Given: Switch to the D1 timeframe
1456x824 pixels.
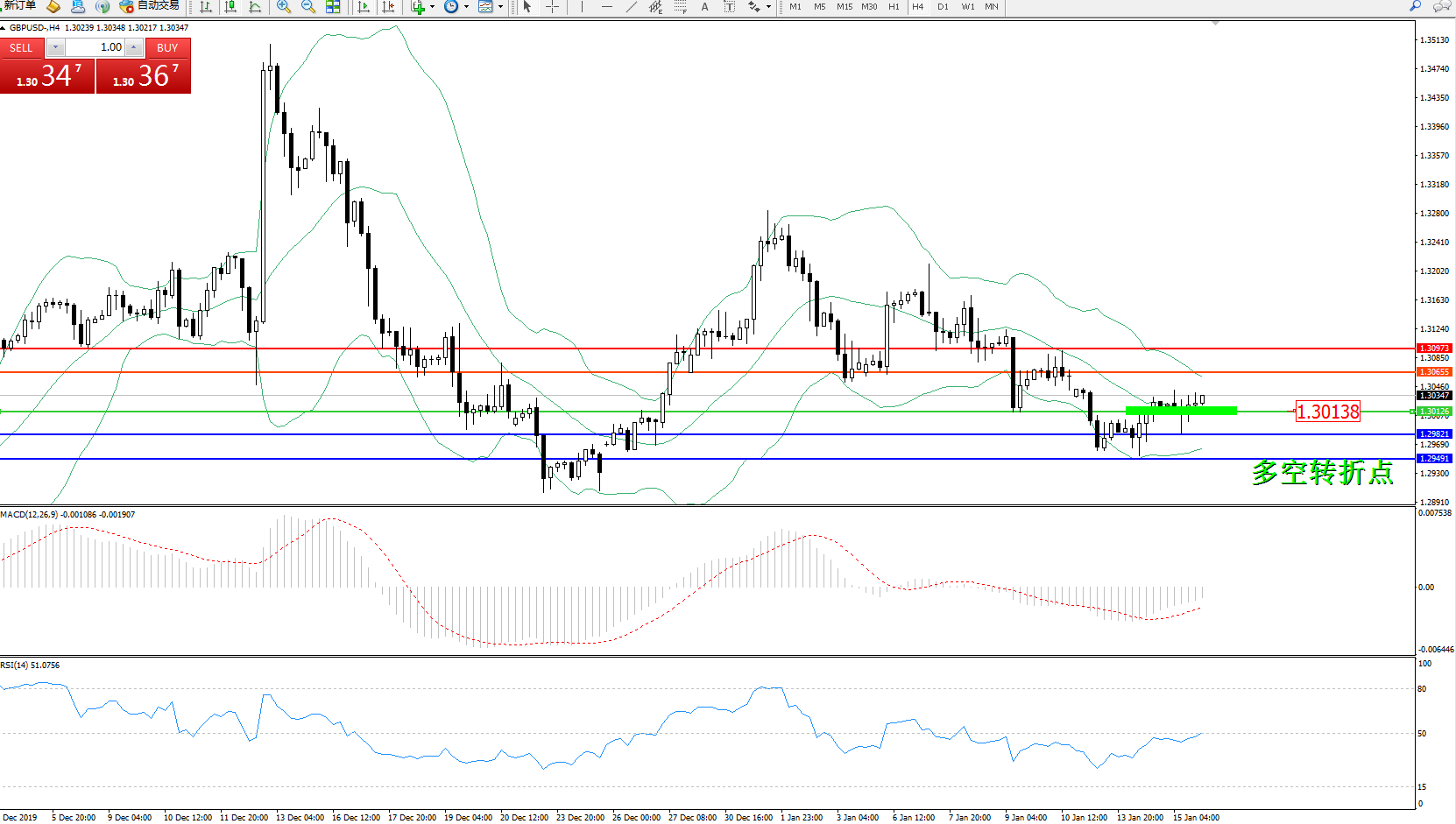Looking at the screenshot, I should coord(943,7).
